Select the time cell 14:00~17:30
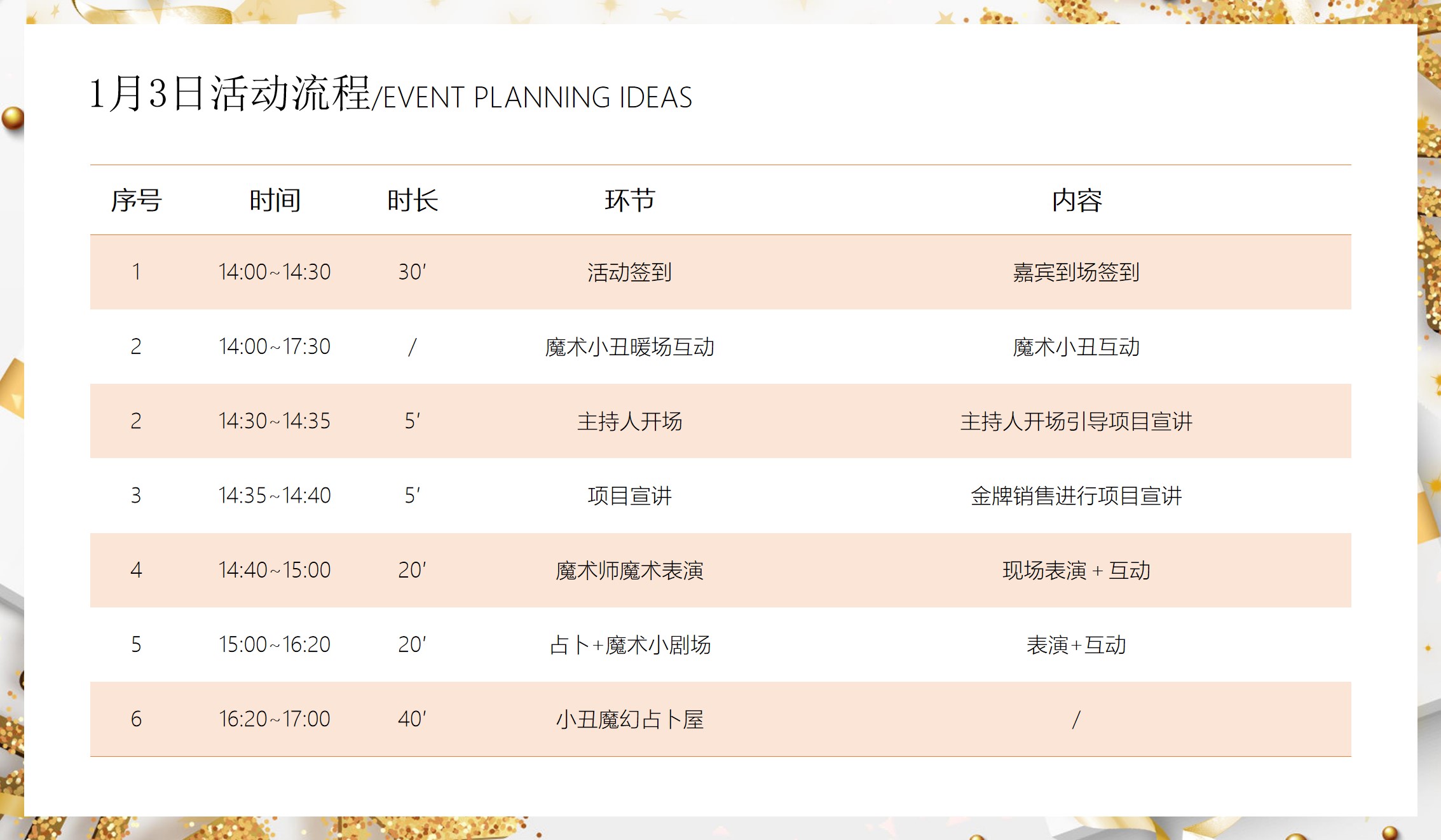The height and width of the screenshot is (840, 1441). [275, 346]
